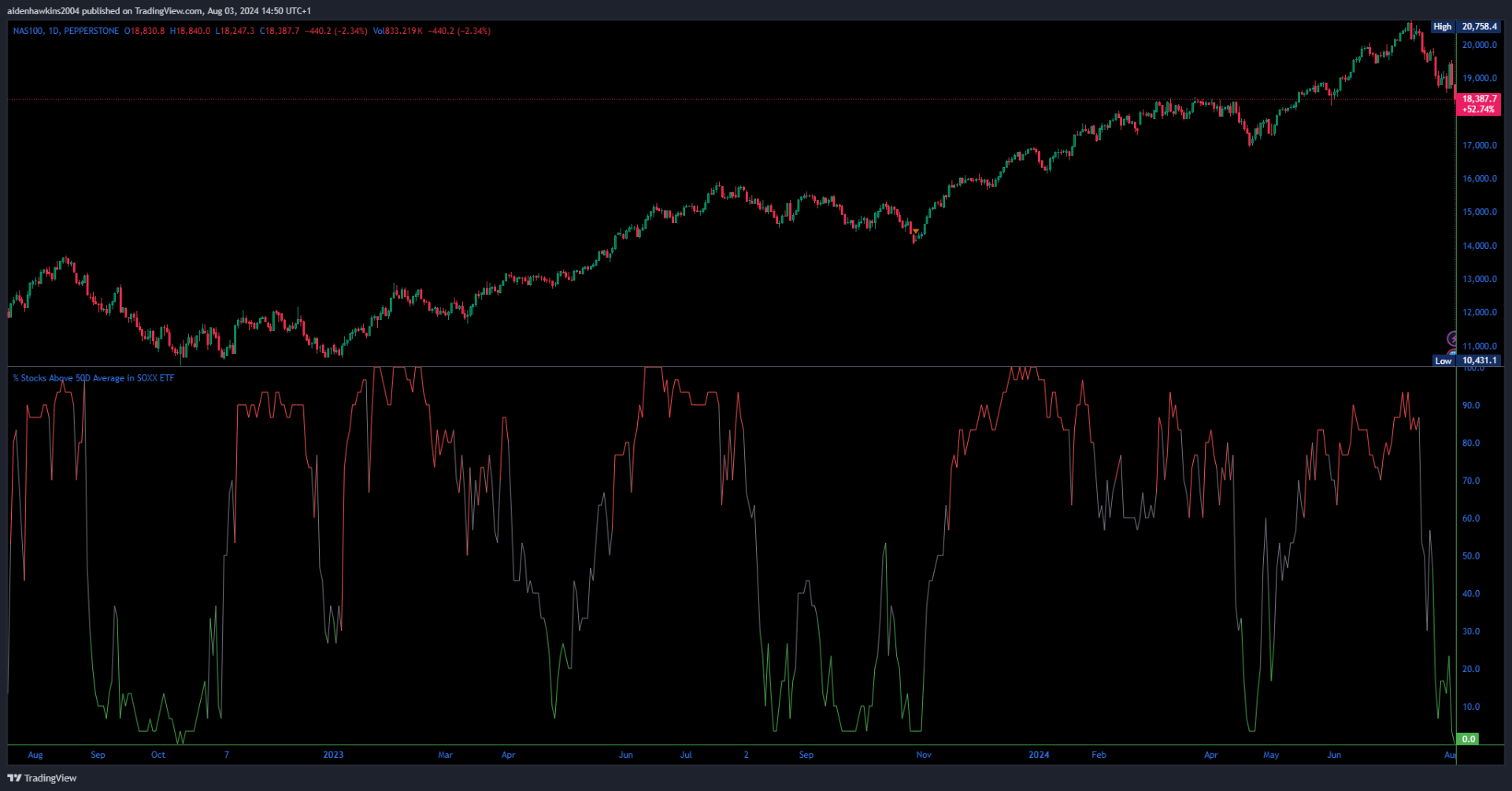Click the Vol 833.219K volume legend

(x=398, y=32)
